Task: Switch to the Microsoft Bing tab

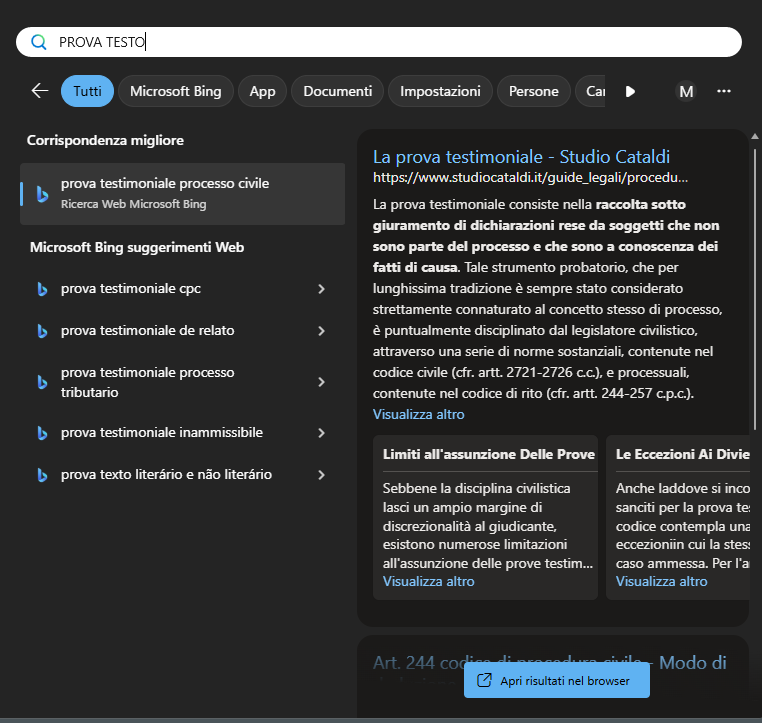Action: [x=176, y=91]
